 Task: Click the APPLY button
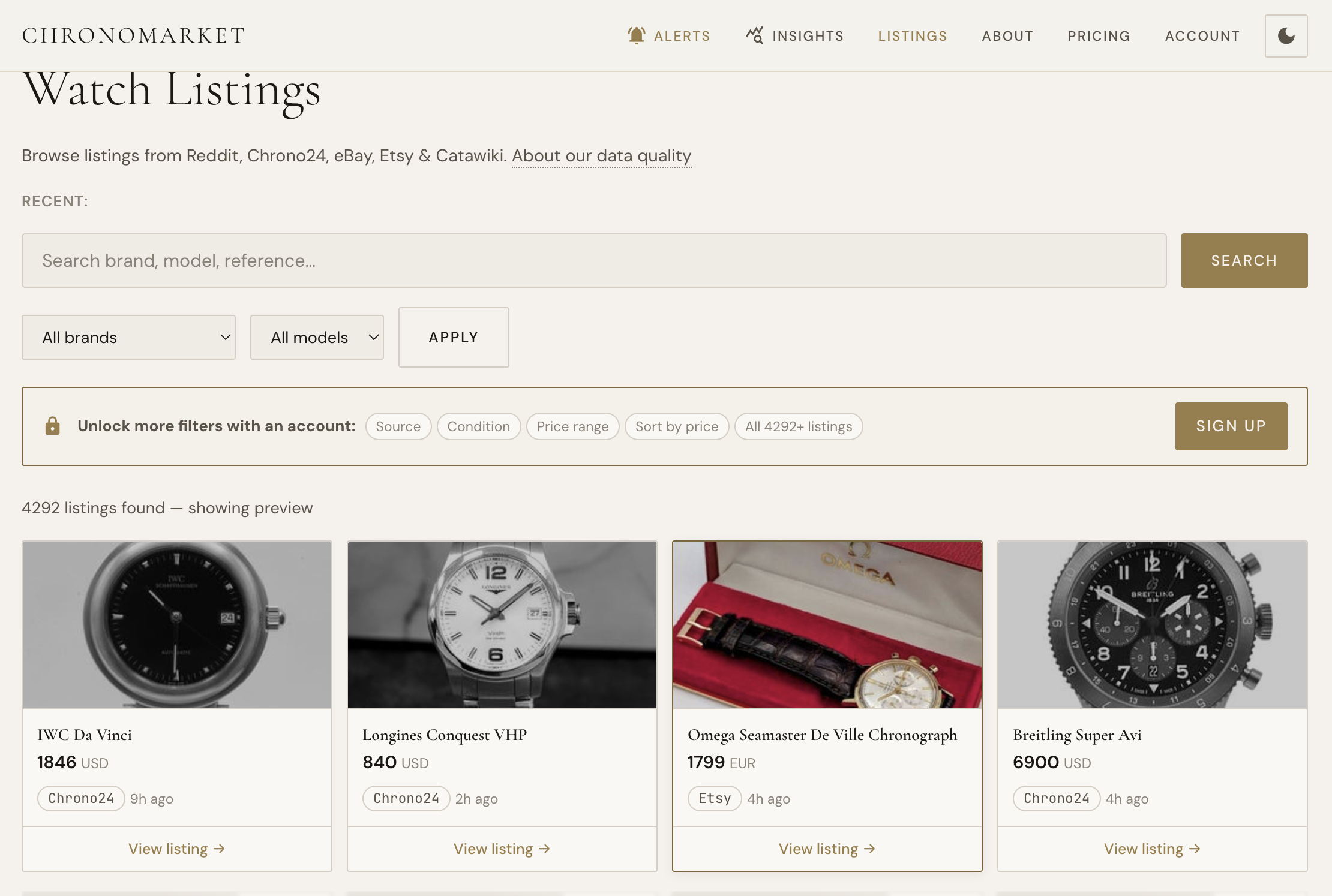pyautogui.click(x=453, y=337)
